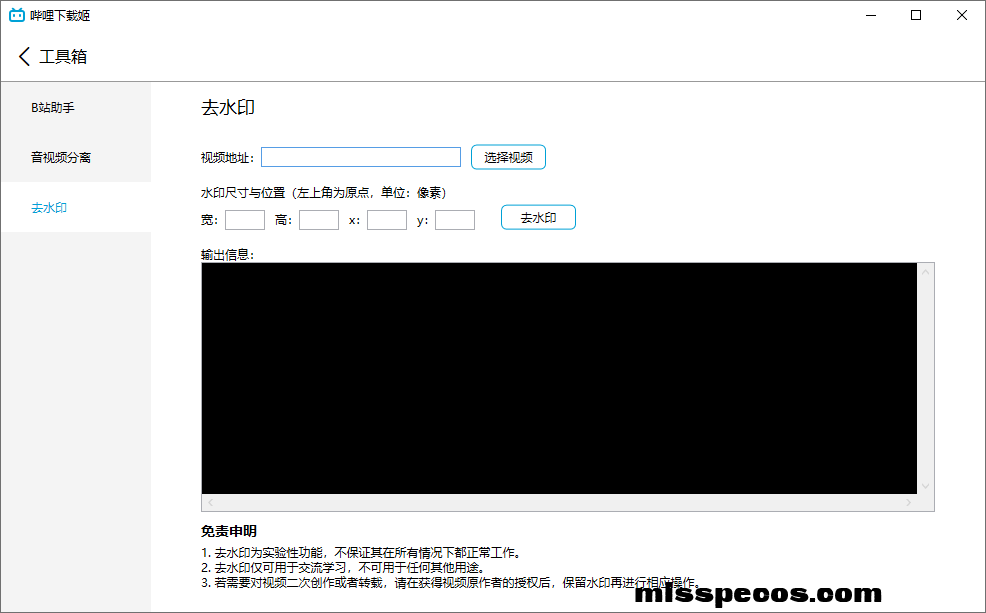Image resolution: width=986 pixels, height=613 pixels.
Task: Switch to 音视频分离 tab
Action: coord(76,157)
